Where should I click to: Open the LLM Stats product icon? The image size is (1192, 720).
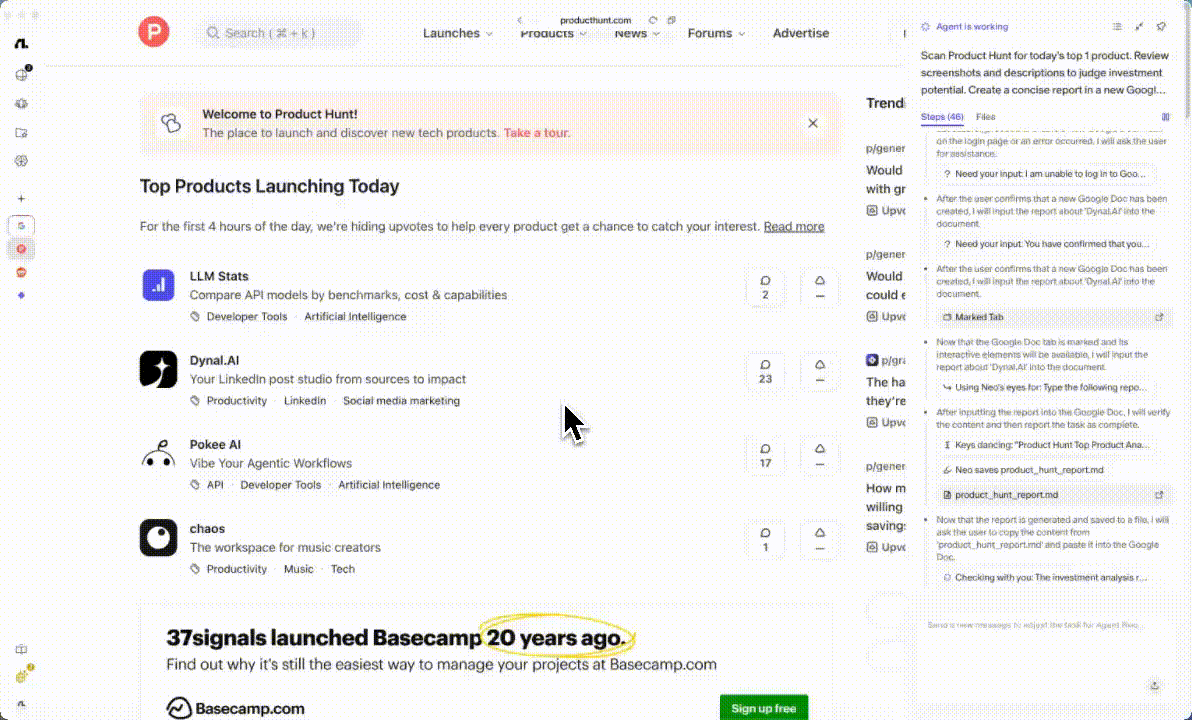158,286
